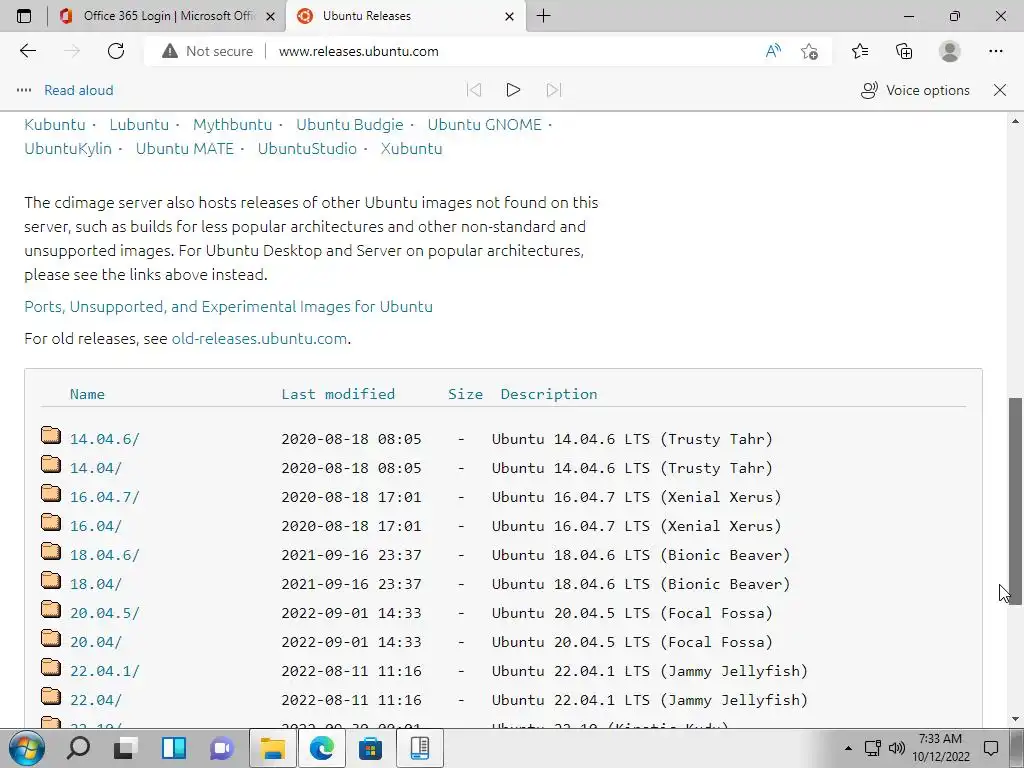Open the 20.04.5/ directory
This screenshot has height=768, width=1024.
104,613
